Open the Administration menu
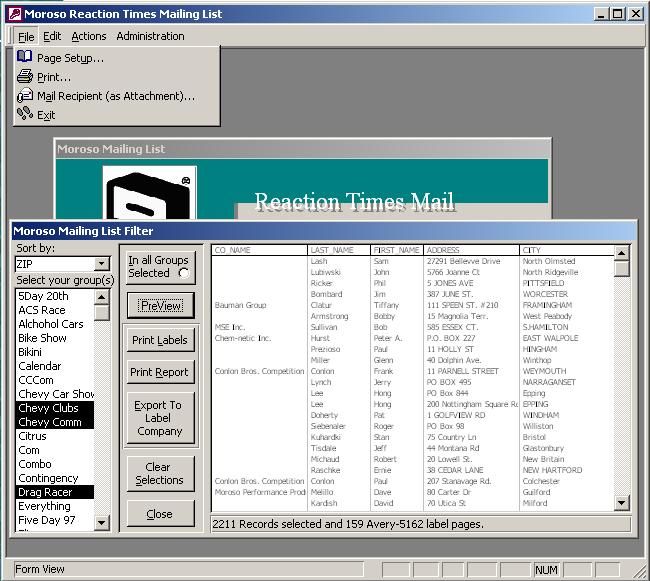This screenshot has width=650, height=581. coord(150,36)
